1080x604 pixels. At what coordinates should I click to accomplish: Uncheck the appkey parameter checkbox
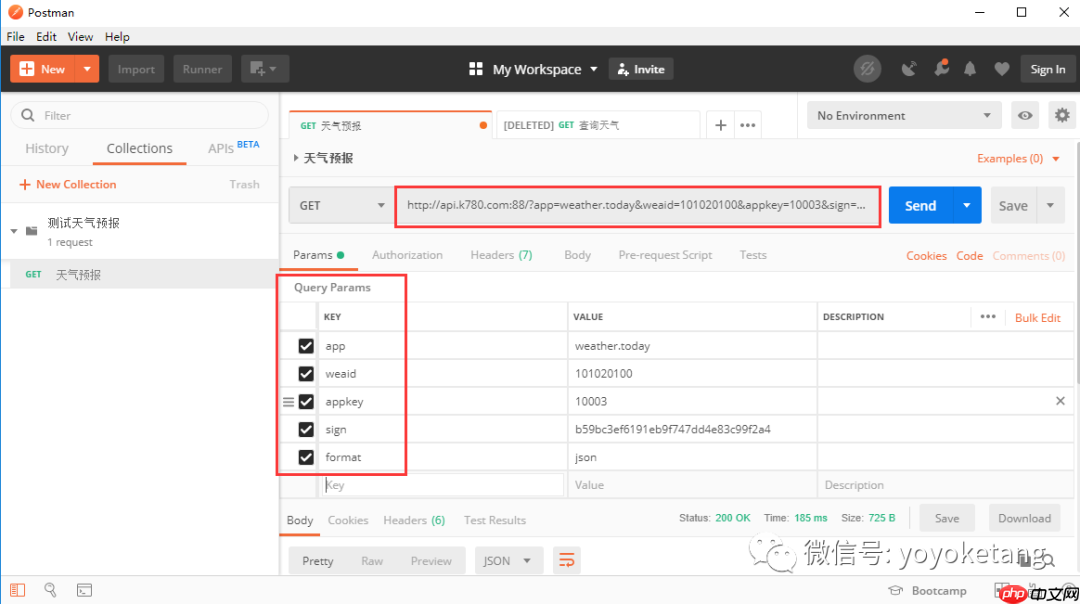pos(306,402)
